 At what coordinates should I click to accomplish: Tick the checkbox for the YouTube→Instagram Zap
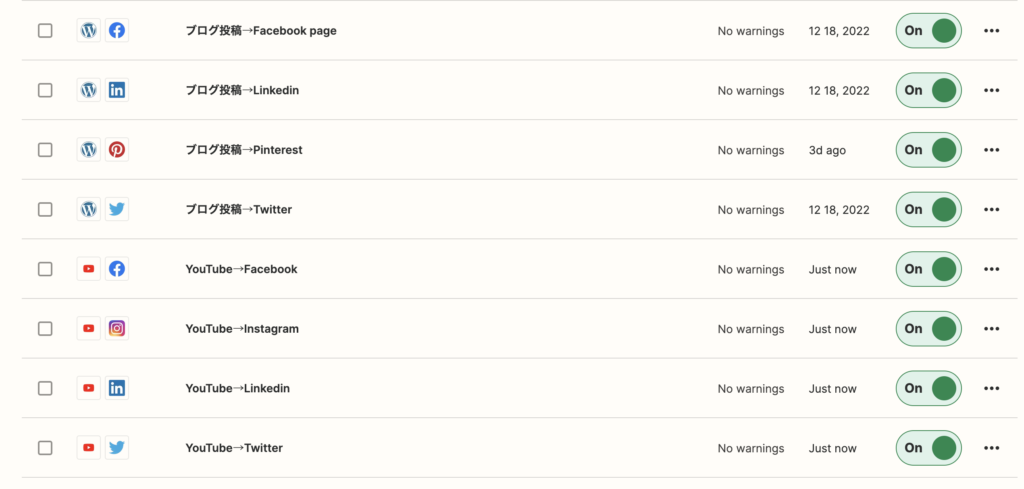click(45, 328)
